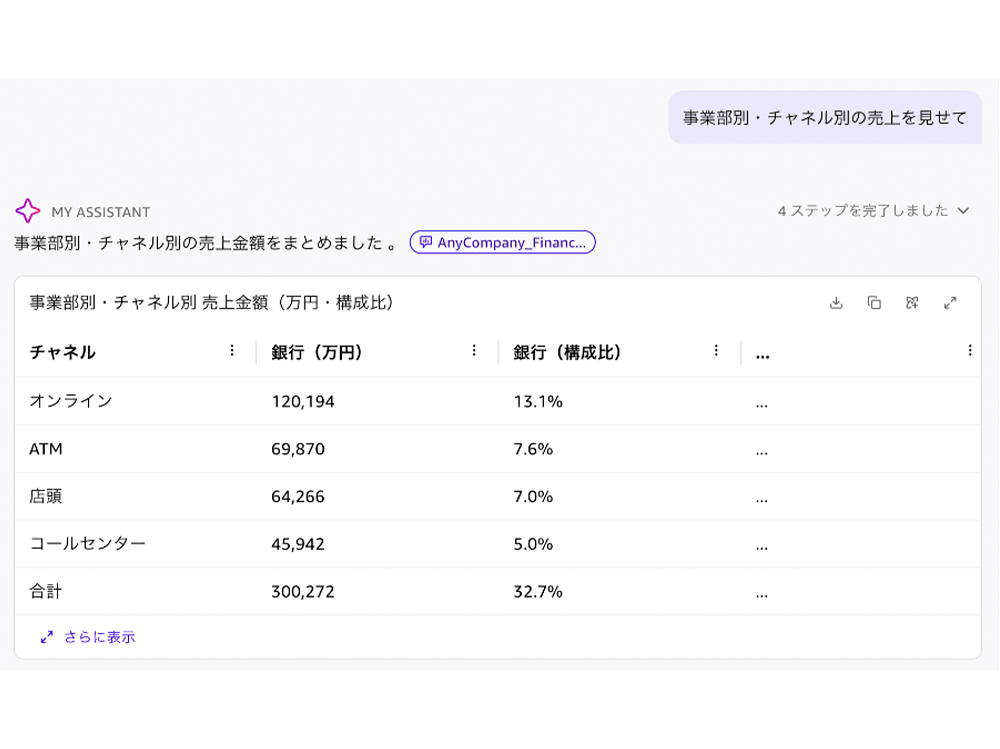Click the 7.0% ratio cell

[x=533, y=496]
